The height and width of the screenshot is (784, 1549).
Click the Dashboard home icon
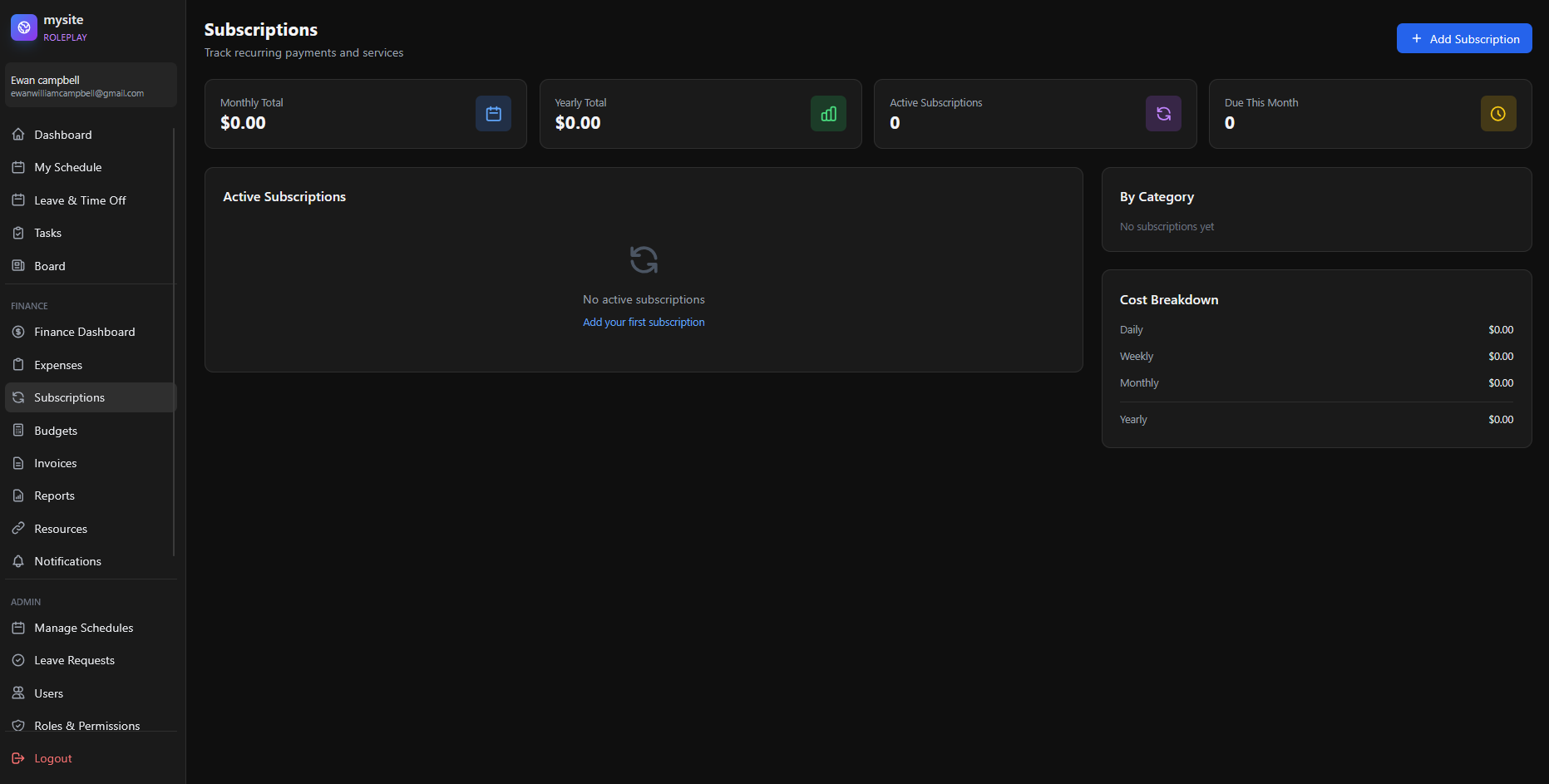18,135
